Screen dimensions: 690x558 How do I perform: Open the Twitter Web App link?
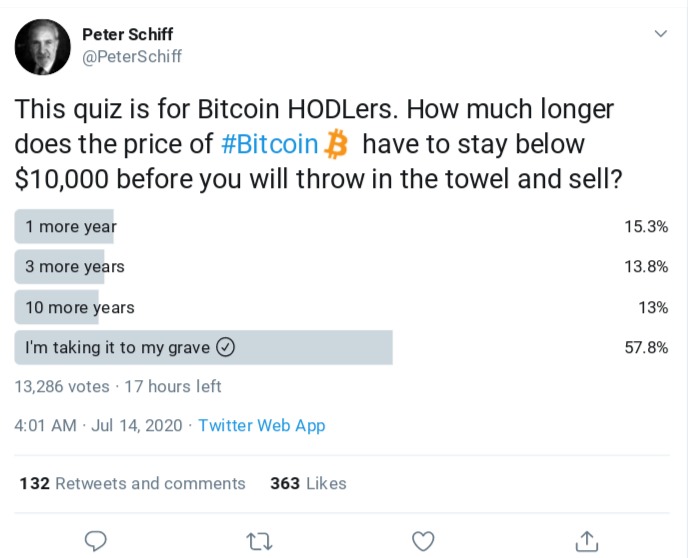(262, 426)
